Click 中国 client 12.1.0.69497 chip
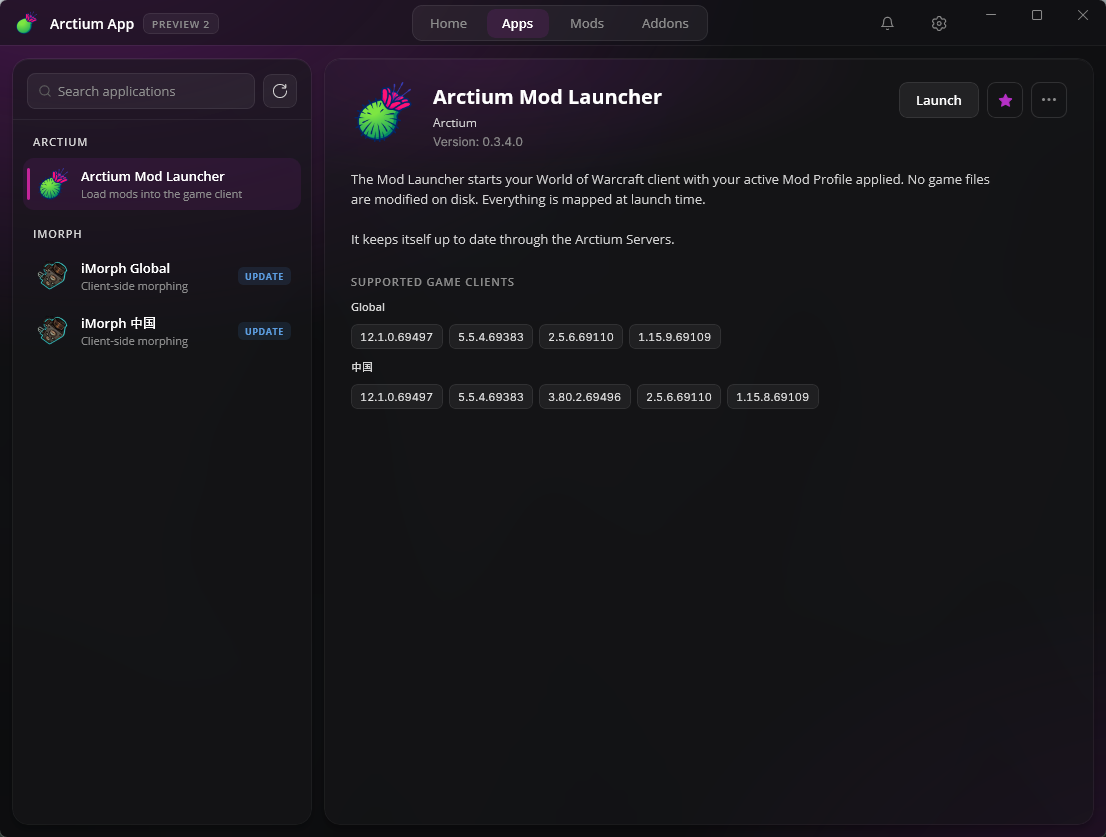1106x837 pixels. pos(396,396)
